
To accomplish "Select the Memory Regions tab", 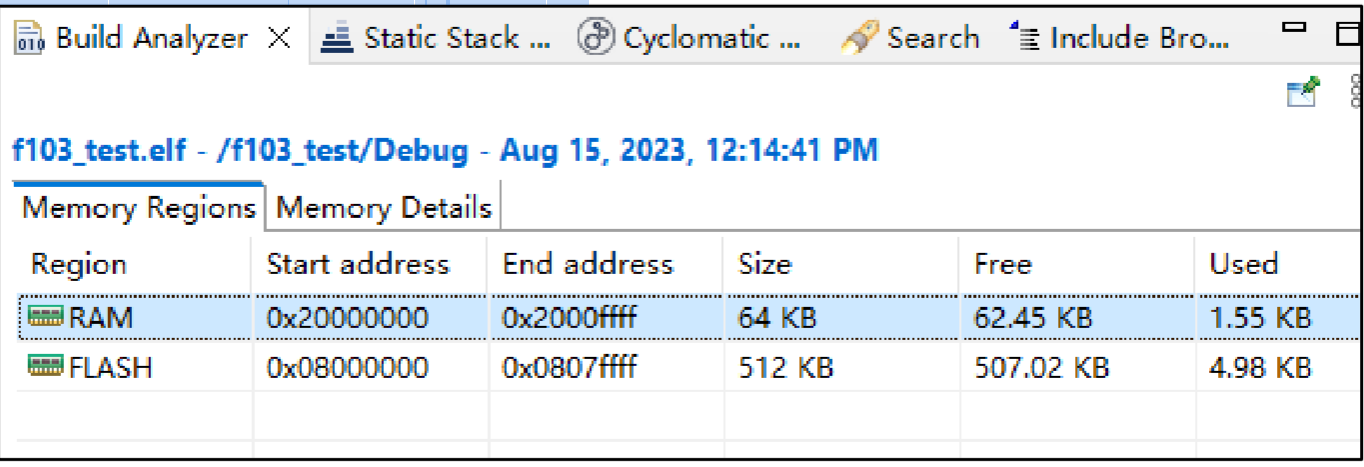I will [x=138, y=208].
